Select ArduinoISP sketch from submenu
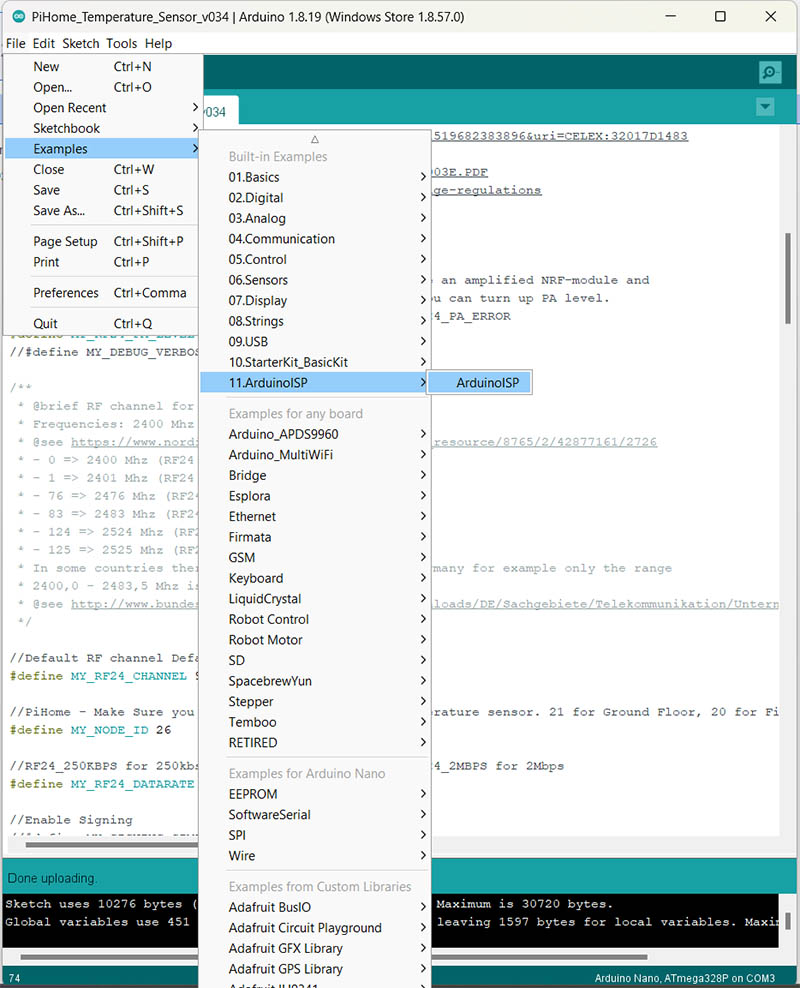This screenshot has width=800, height=988. click(479, 382)
